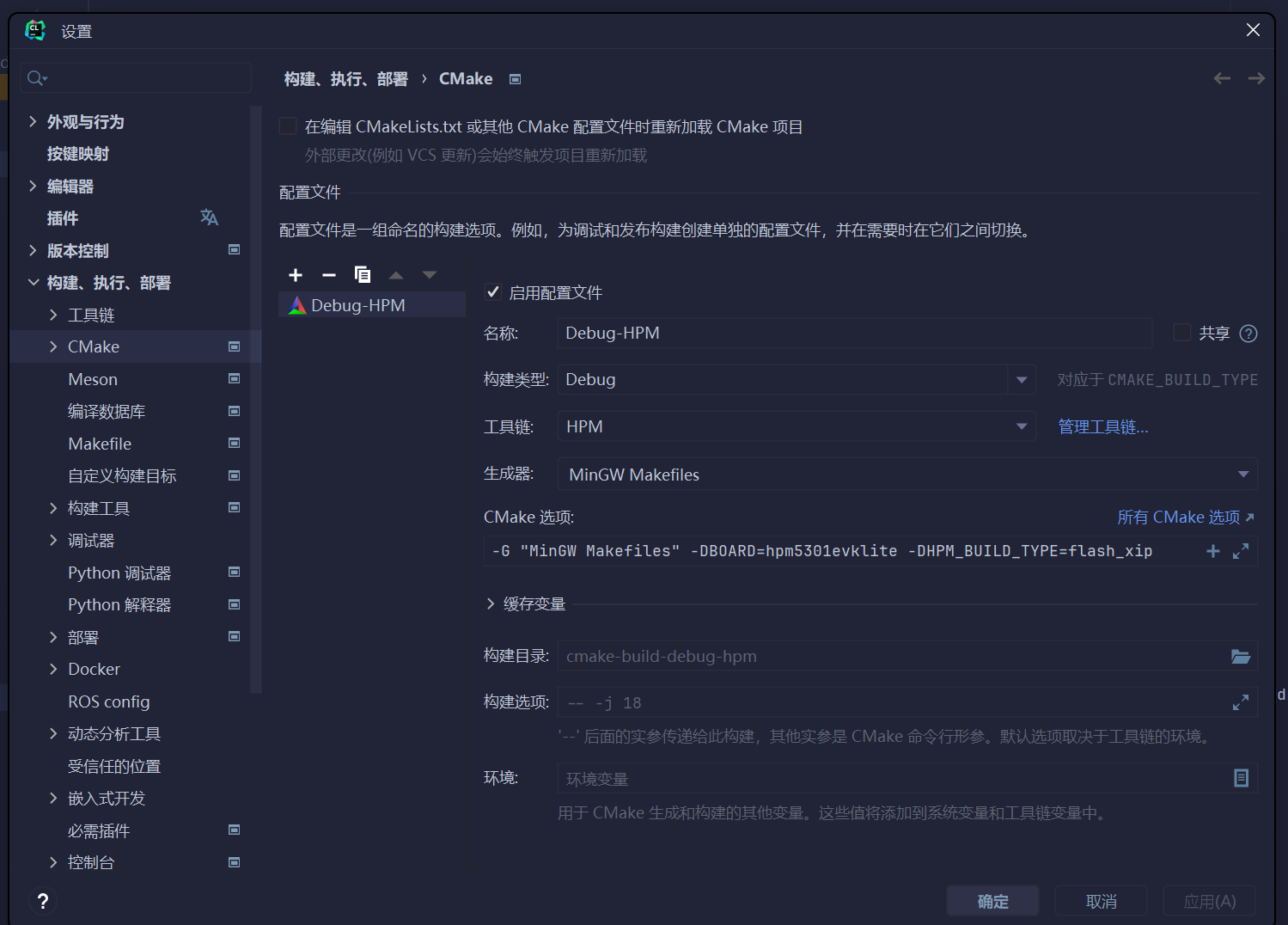Open the Makefile settings page

coord(100,444)
